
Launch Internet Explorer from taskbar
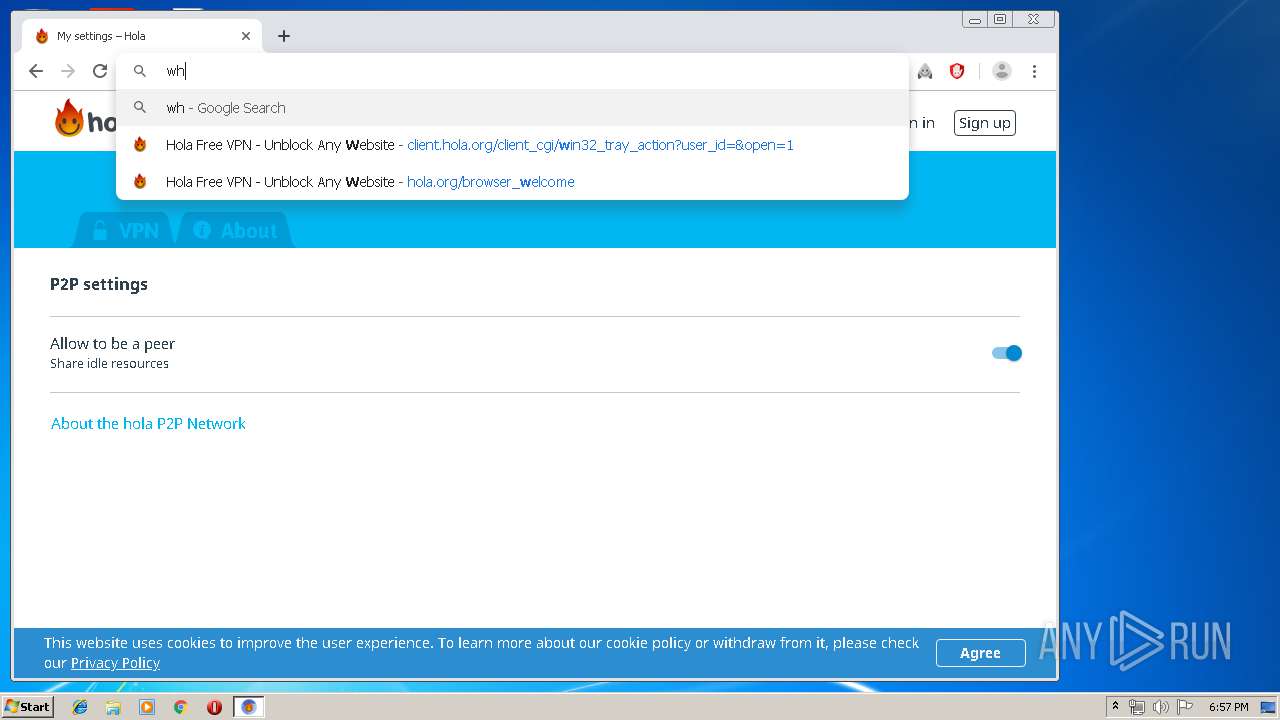point(80,707)
